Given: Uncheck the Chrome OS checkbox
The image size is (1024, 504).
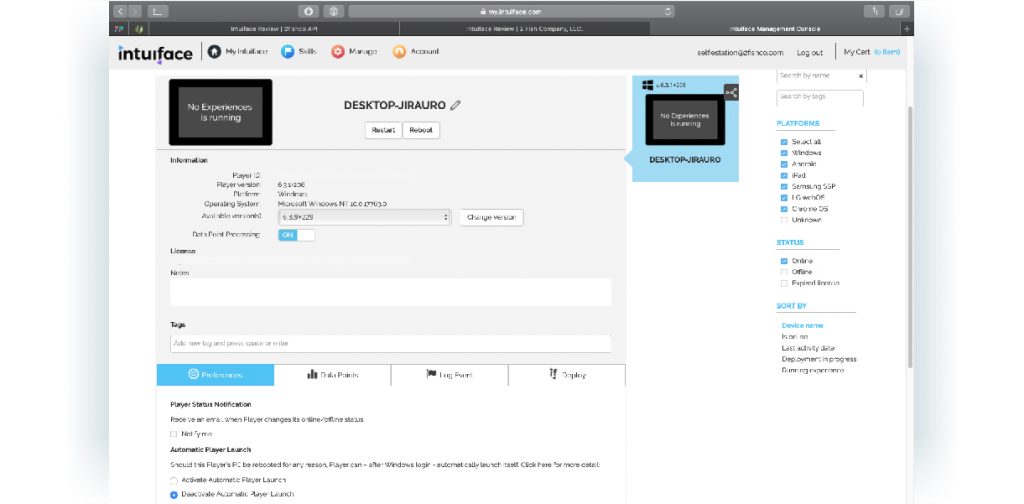Looking at the screenshot, I should pos(784,209).
